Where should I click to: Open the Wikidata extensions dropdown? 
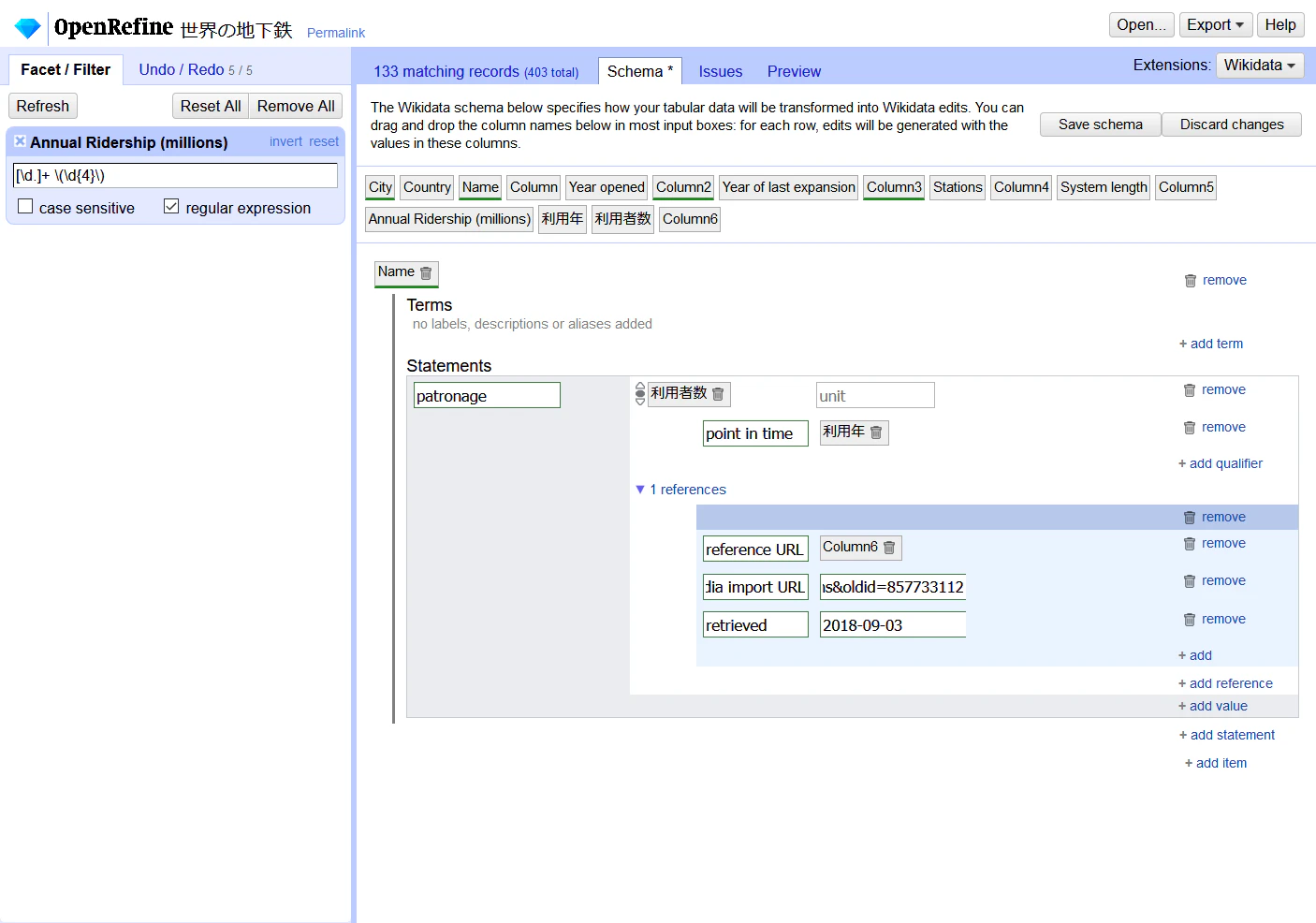click(x=1259, y=66)
